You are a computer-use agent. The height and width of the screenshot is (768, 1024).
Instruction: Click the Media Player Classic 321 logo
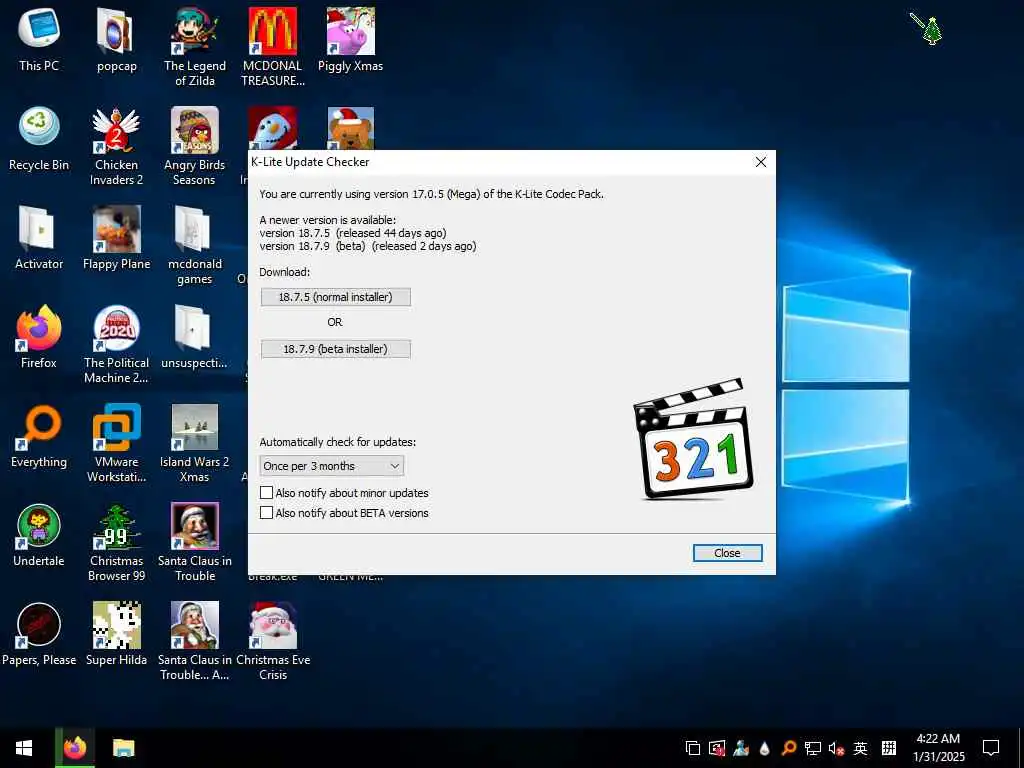click(x=692, y=440)
